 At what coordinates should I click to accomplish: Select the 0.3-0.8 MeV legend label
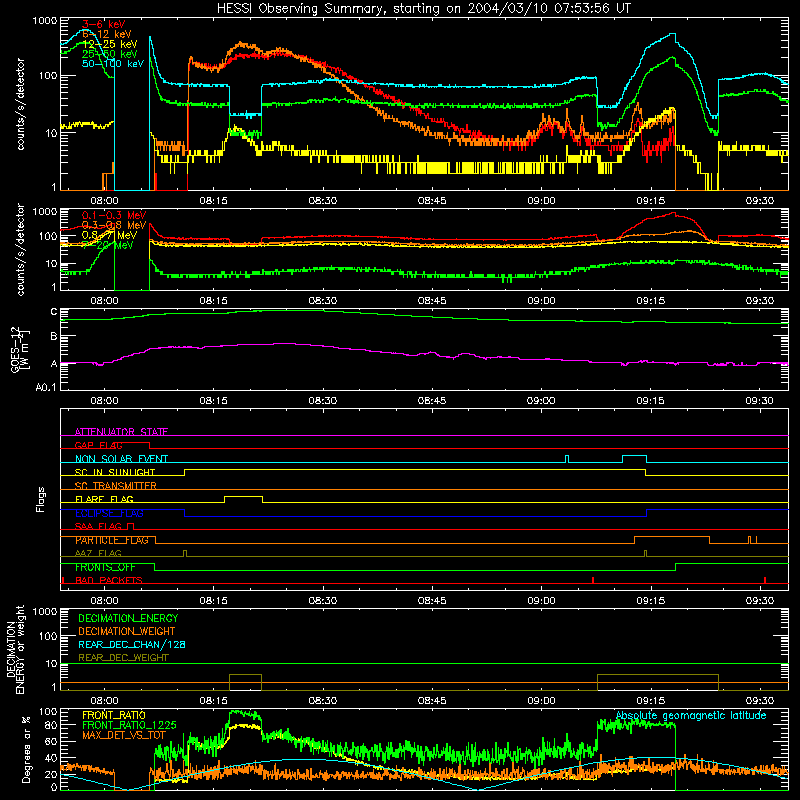114,225
